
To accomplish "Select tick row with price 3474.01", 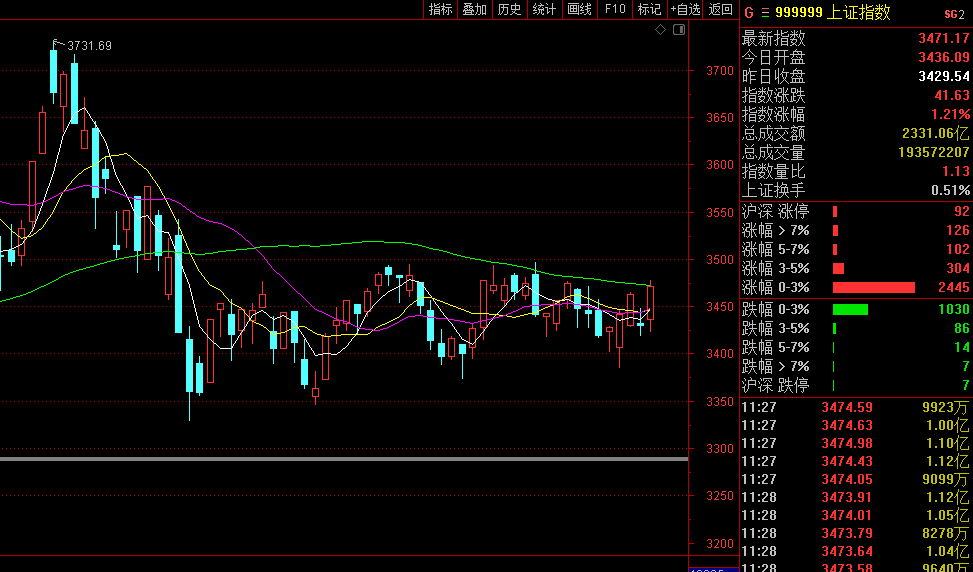I will [x=855, y=516].
